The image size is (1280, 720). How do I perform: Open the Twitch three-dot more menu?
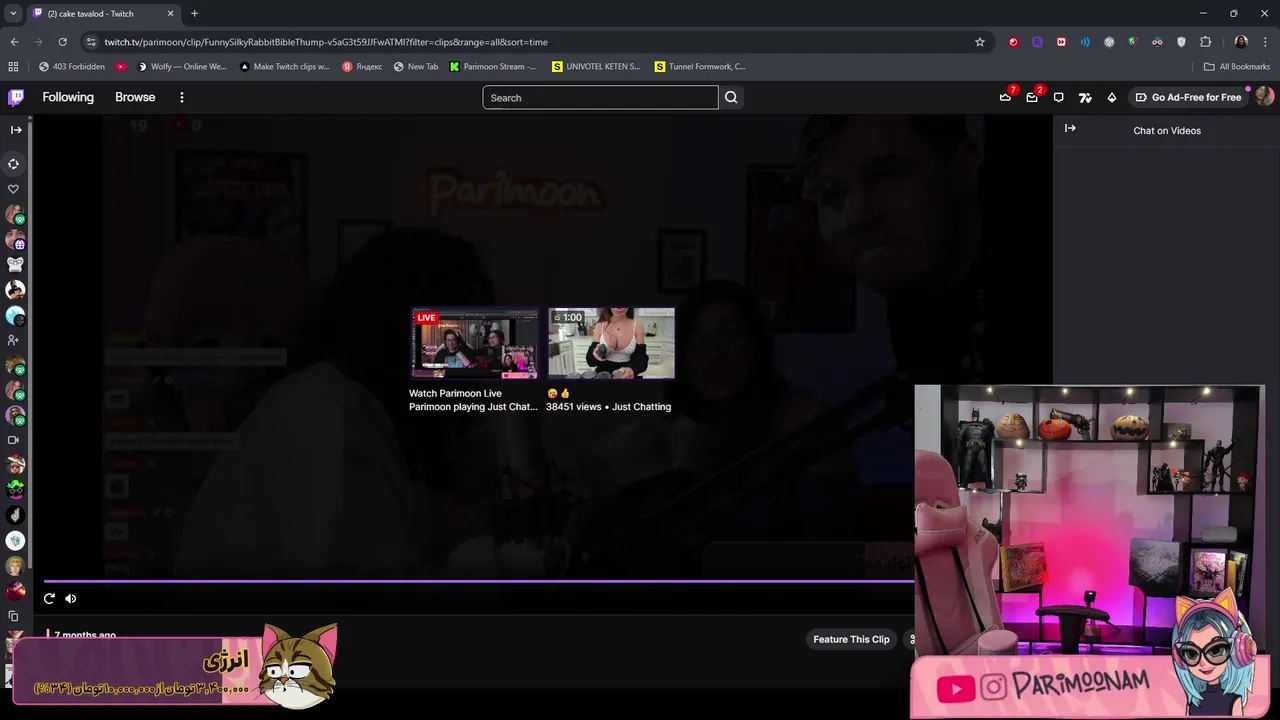click(x=182, y=97)
